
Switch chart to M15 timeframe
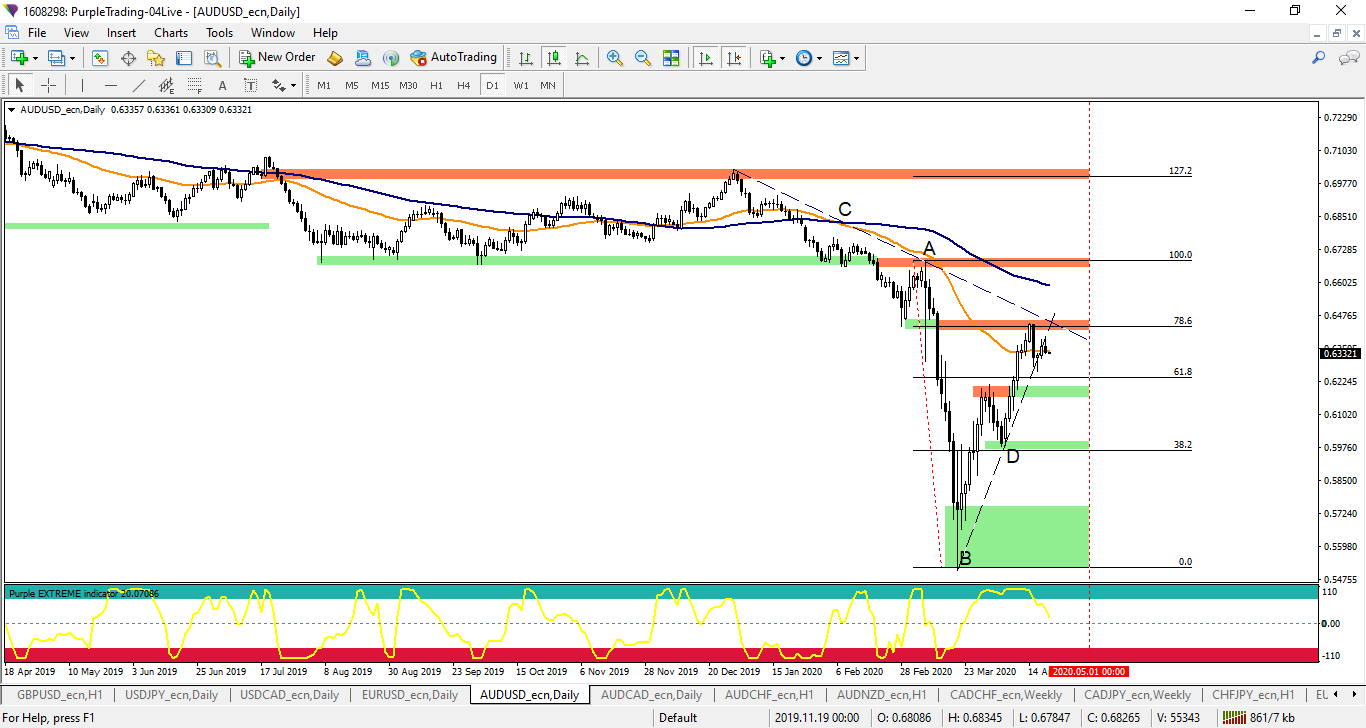coord(380,85)
